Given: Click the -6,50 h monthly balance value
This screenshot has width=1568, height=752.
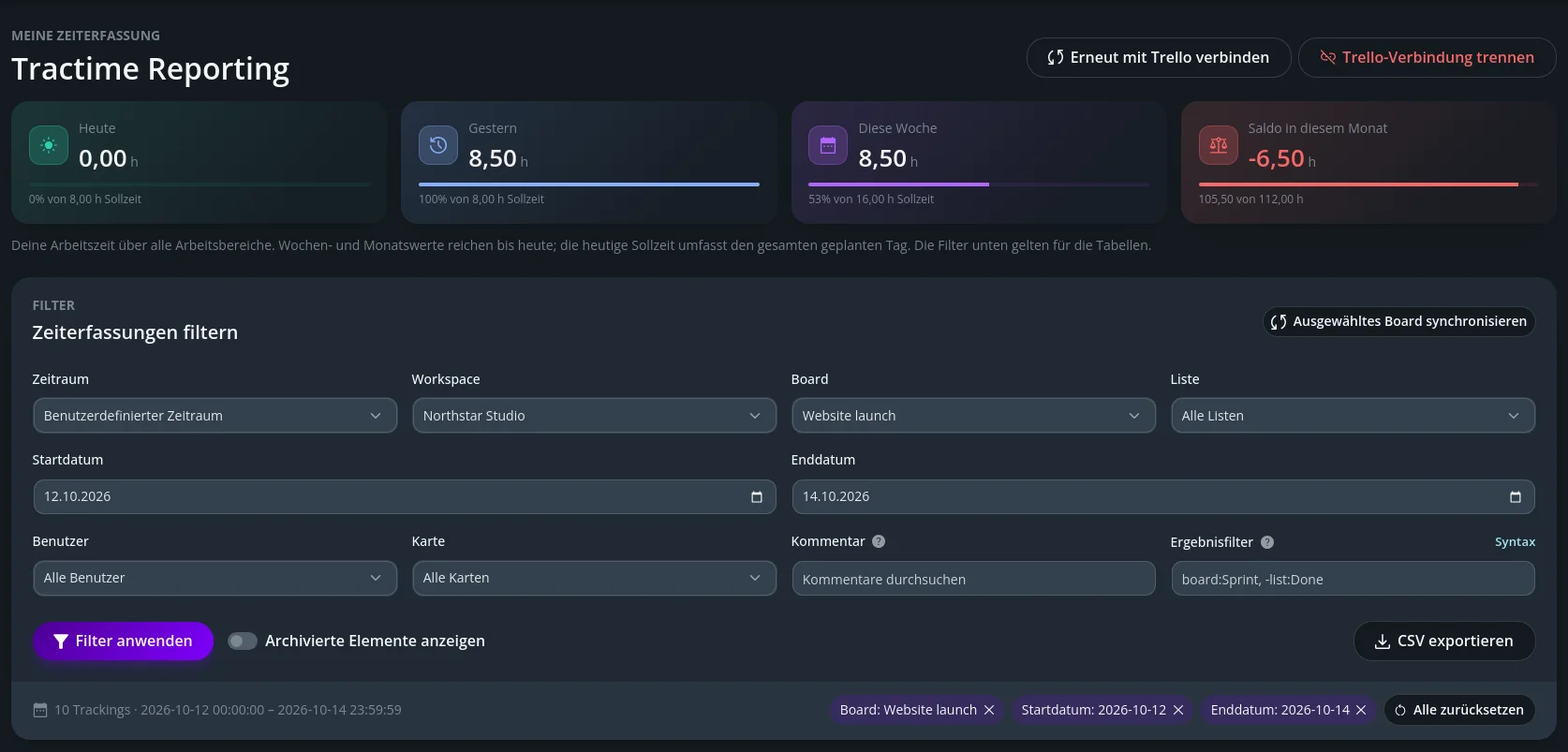Looking at the screenshot, I should 1281,158.
